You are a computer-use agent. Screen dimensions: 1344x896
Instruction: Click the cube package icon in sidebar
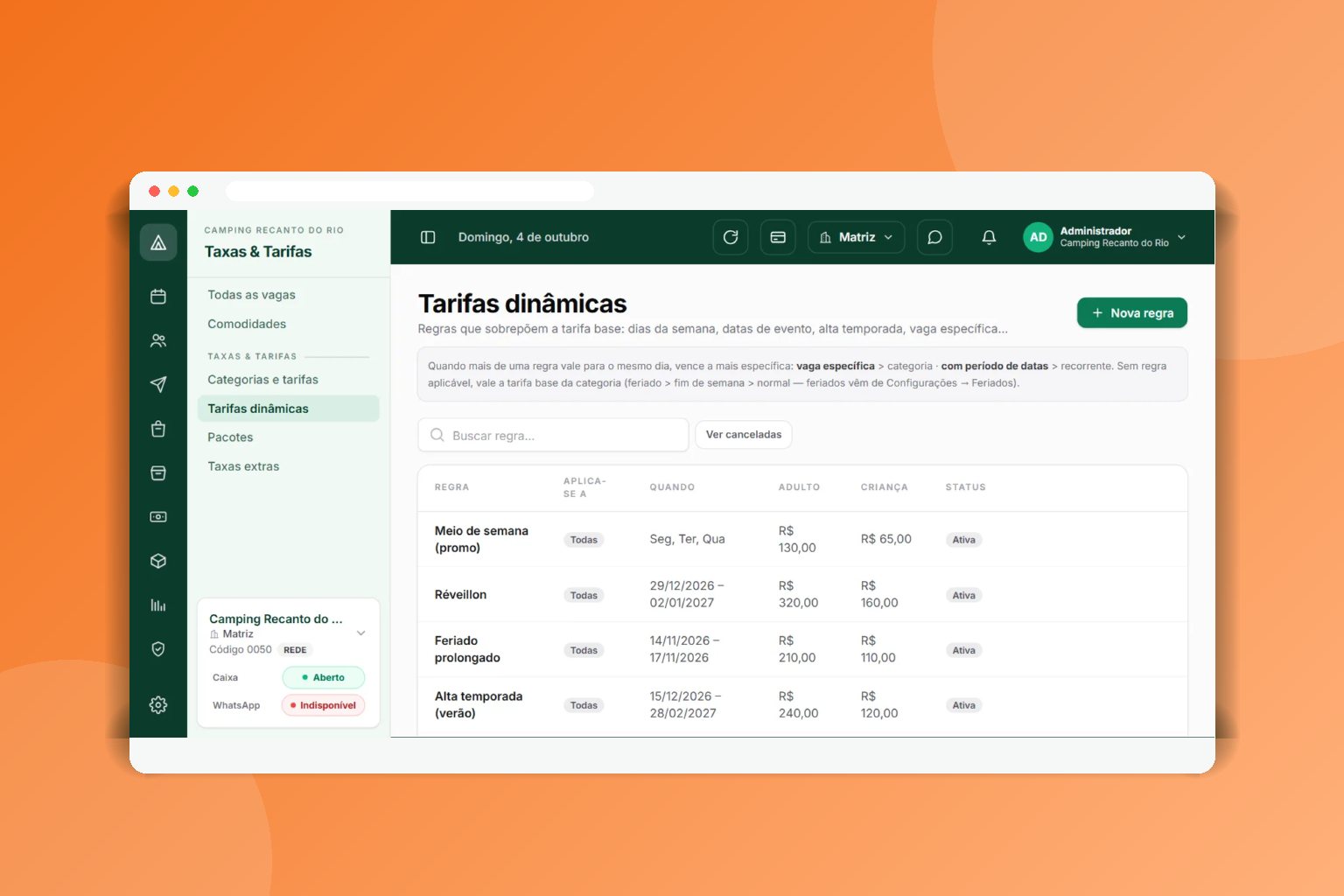point(158,561)
